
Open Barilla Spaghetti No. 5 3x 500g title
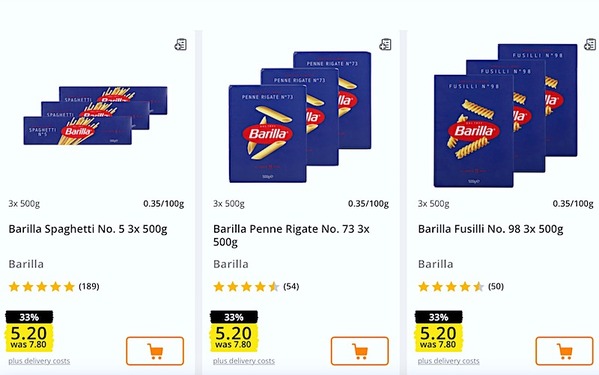(88, 229)
